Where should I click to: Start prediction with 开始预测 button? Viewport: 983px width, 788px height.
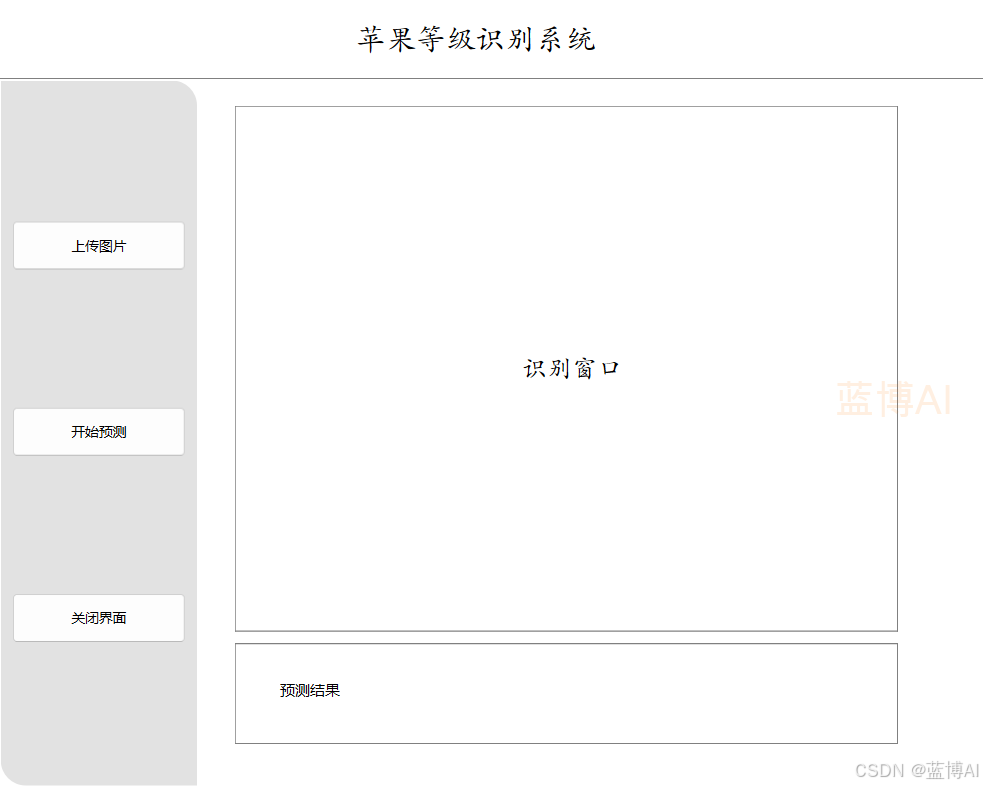click(x=99, y=432)
